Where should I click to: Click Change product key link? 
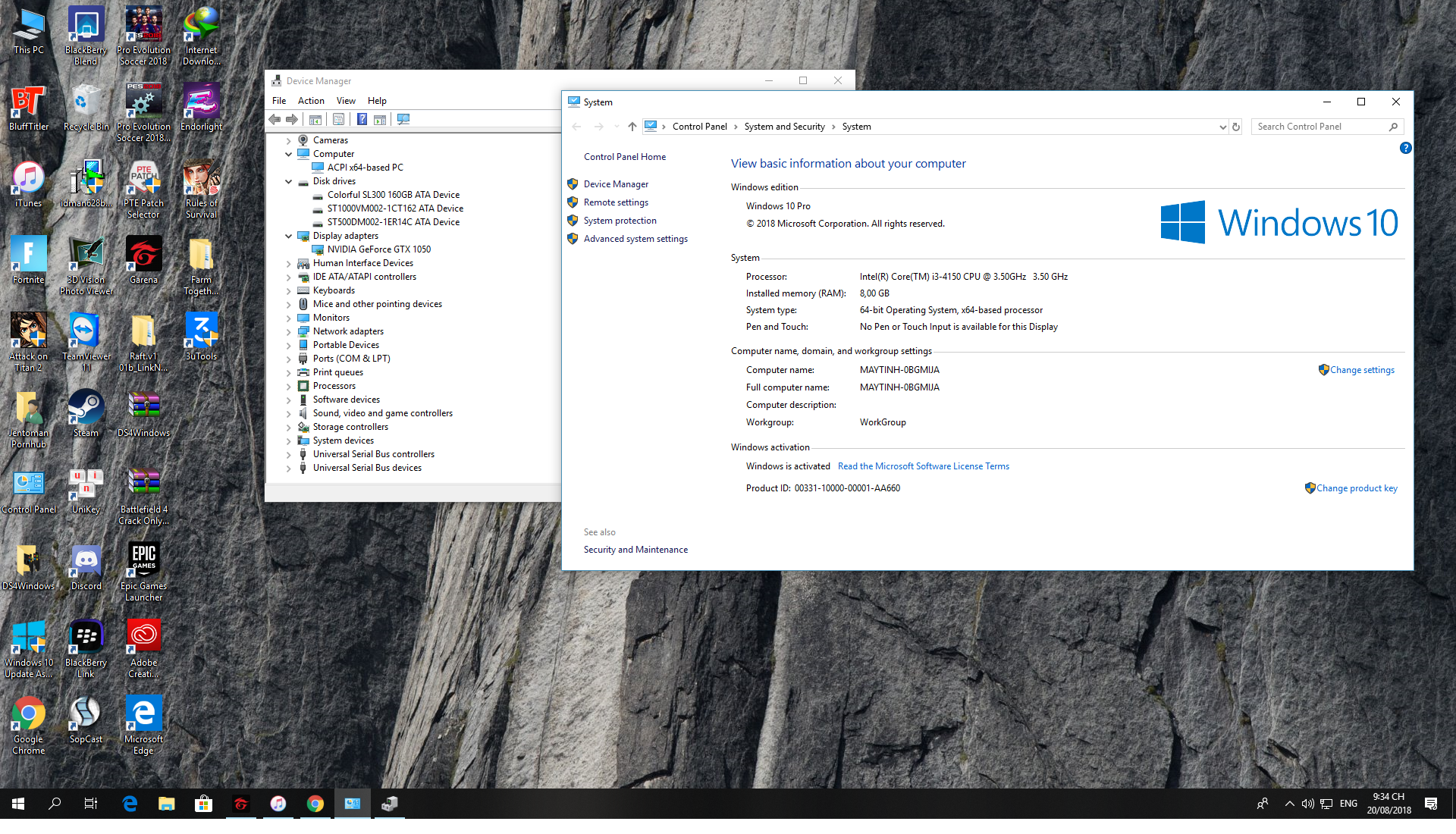[x=1356, y=488]
